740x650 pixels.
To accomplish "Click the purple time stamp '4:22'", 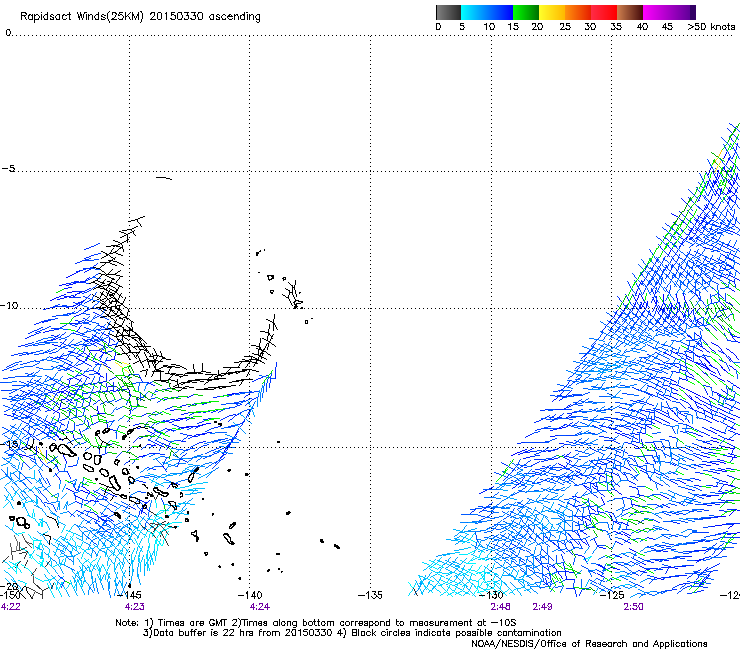I will pos(10,607).
